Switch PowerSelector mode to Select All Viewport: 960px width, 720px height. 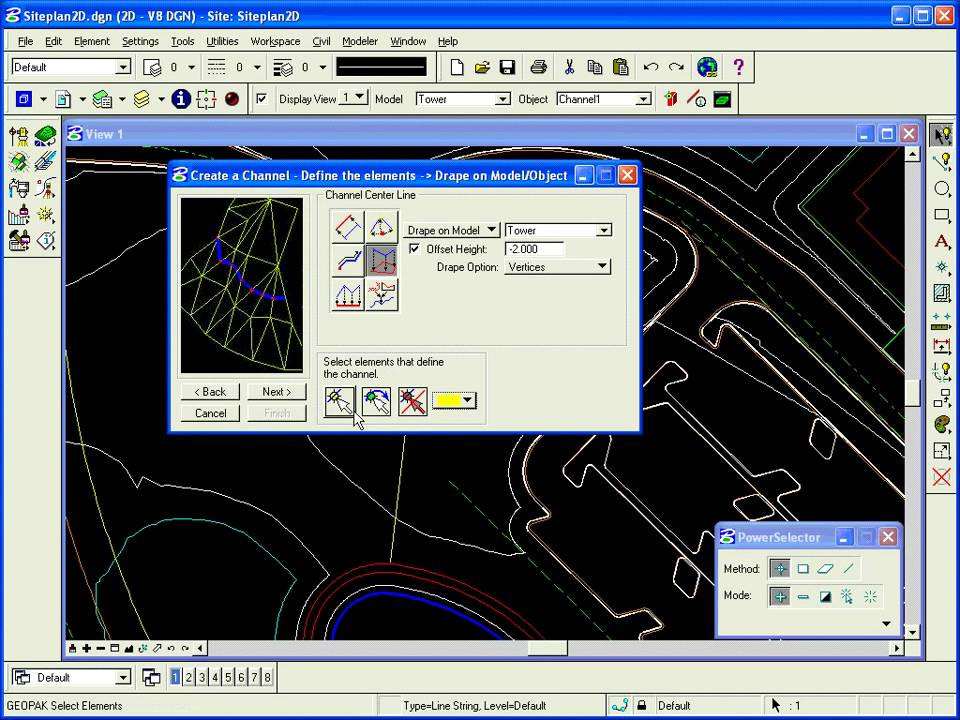click(847, 596)
